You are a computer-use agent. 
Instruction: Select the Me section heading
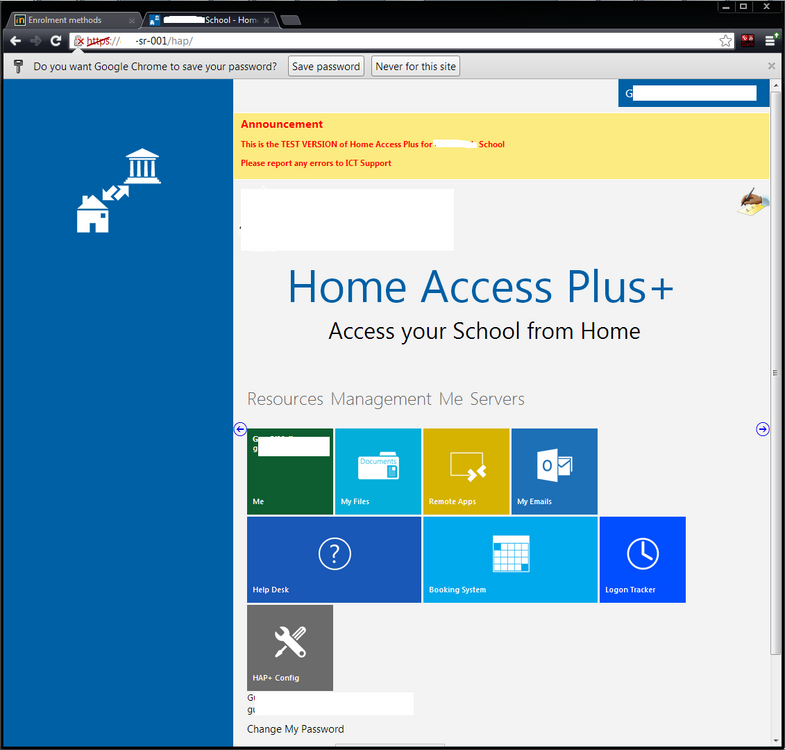coord(451,399)
